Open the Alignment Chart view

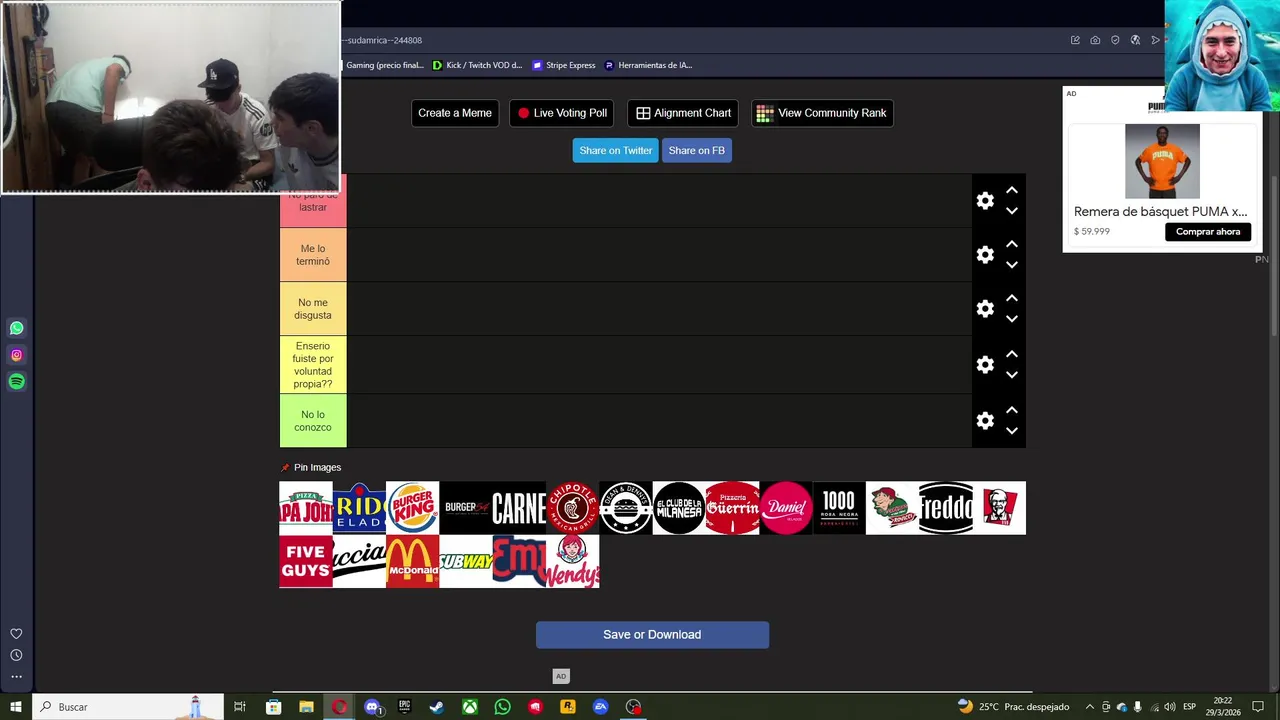coord(683,113)
